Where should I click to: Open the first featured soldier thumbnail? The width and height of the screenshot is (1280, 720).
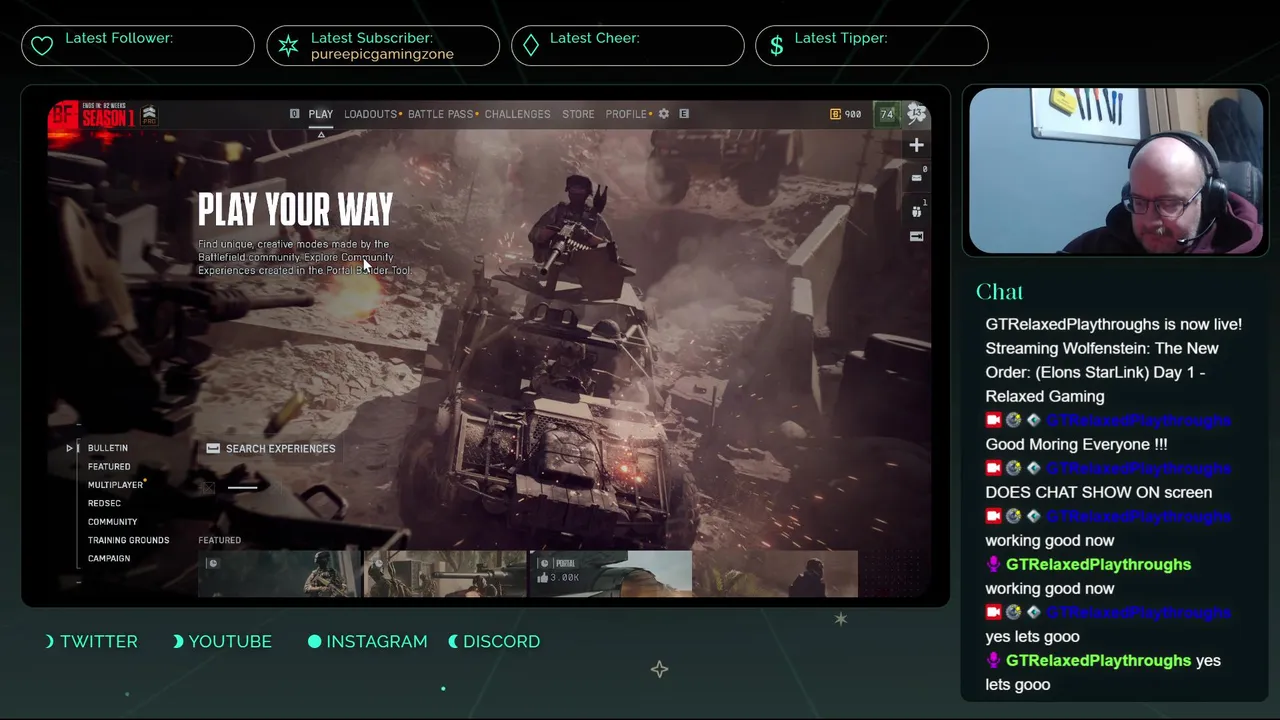pyautogui.click(x=278, y=573)
